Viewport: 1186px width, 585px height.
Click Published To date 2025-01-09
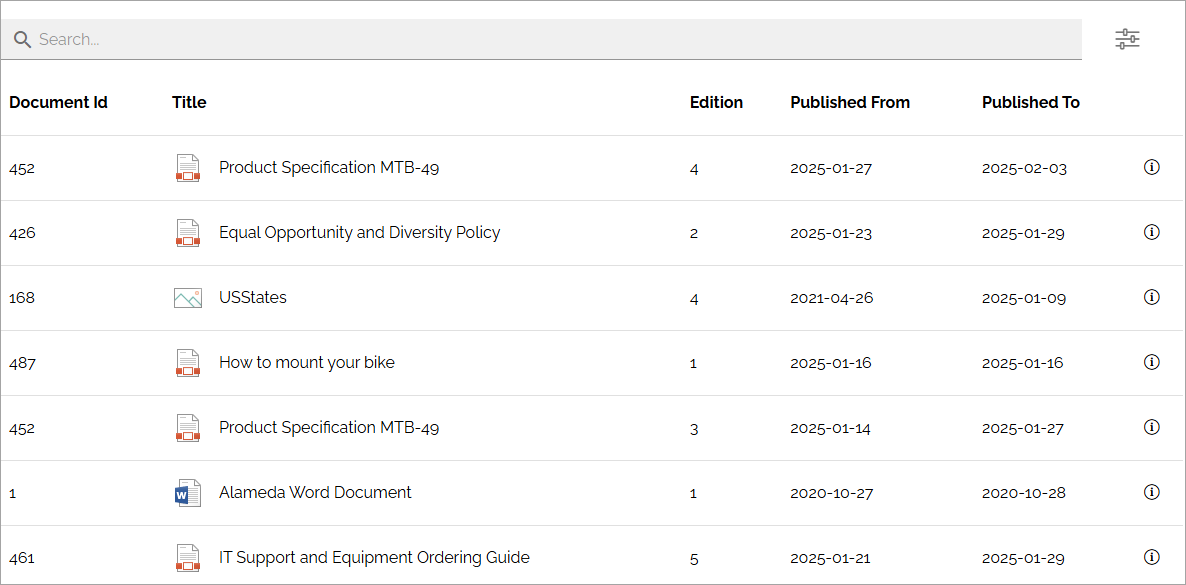(1024, 298)
